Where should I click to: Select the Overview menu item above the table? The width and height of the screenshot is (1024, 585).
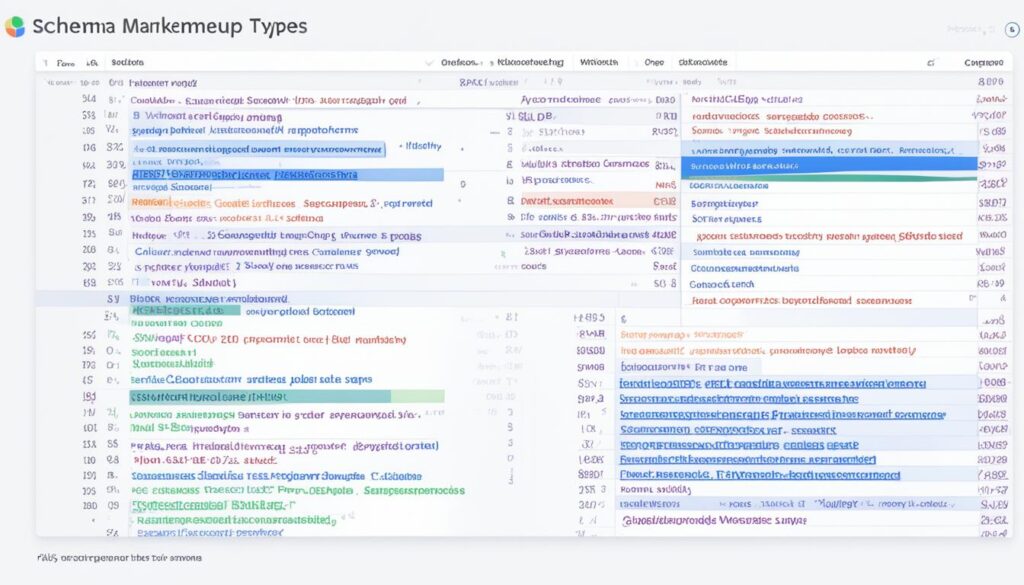tap(460, 61)
